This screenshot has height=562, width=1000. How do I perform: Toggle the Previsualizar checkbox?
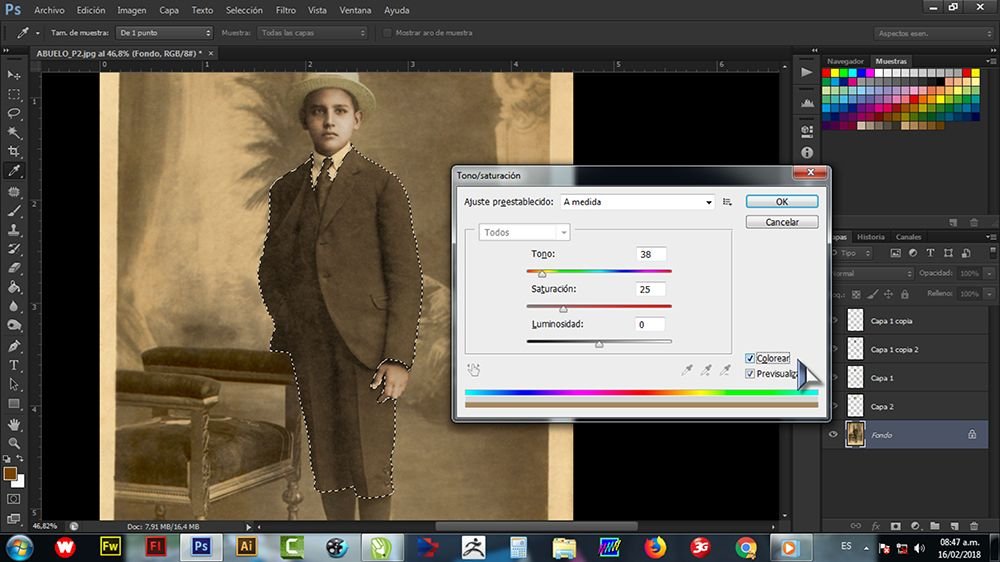pos(750,374)
